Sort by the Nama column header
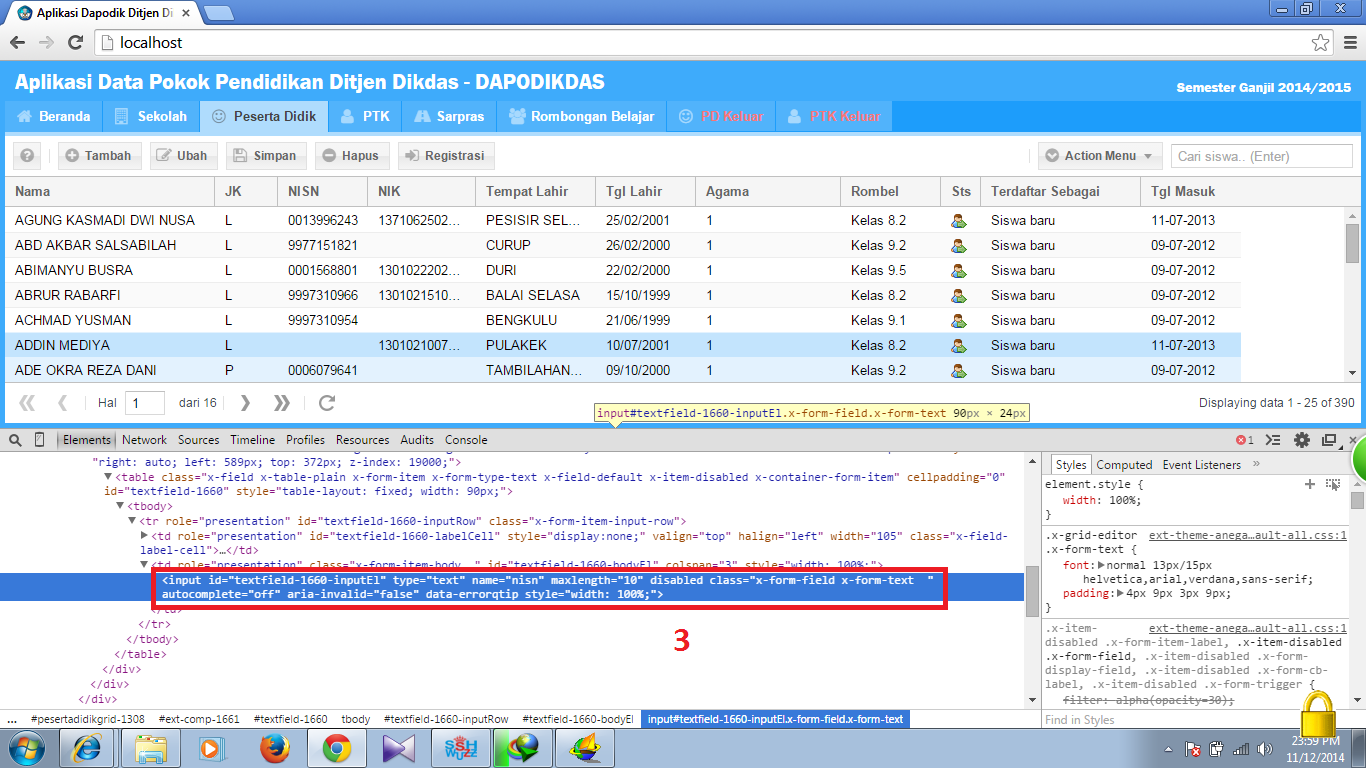1366x768 pixels. [x=110, y=191]
